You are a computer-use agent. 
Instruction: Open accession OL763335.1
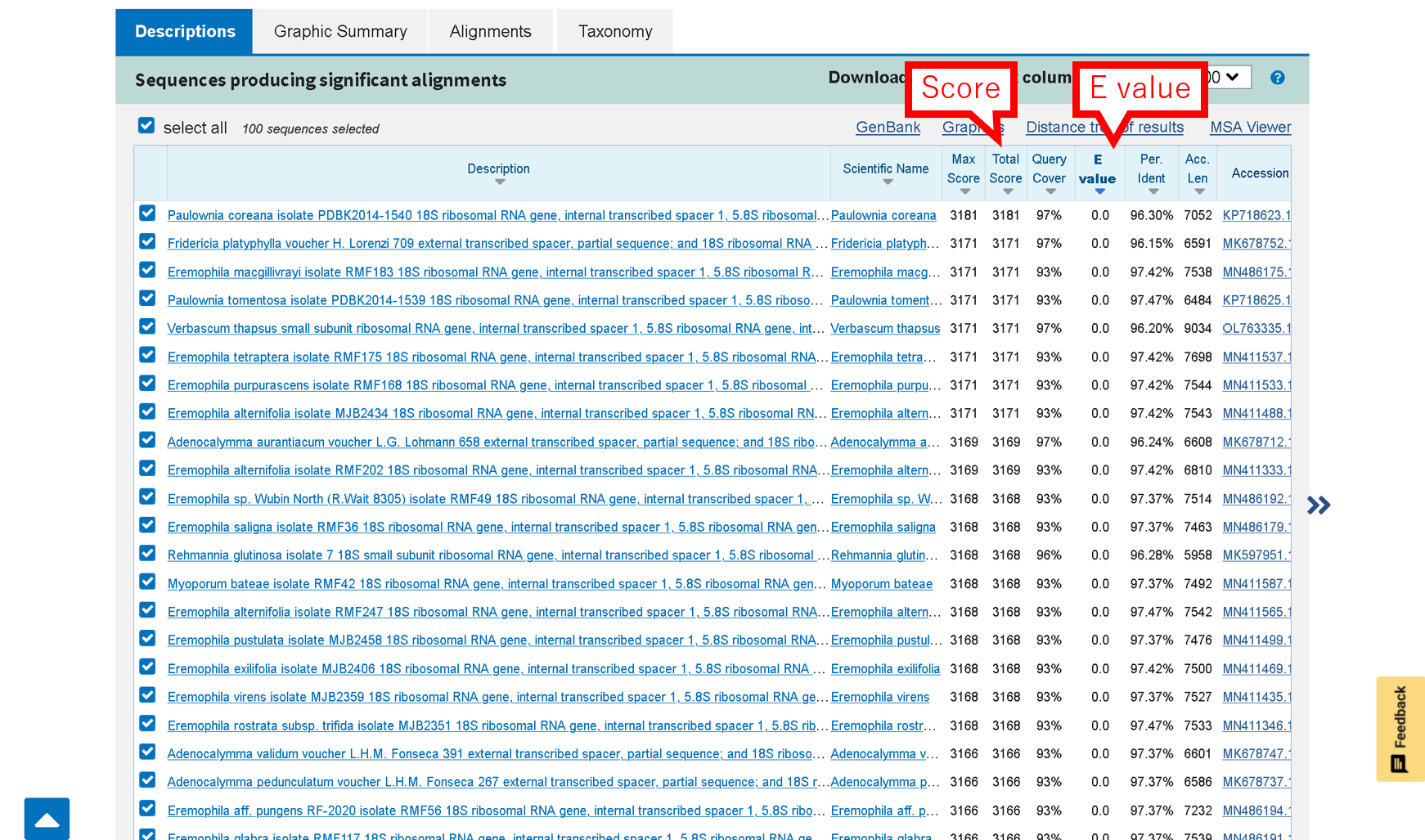click(x=1256, y=328)
